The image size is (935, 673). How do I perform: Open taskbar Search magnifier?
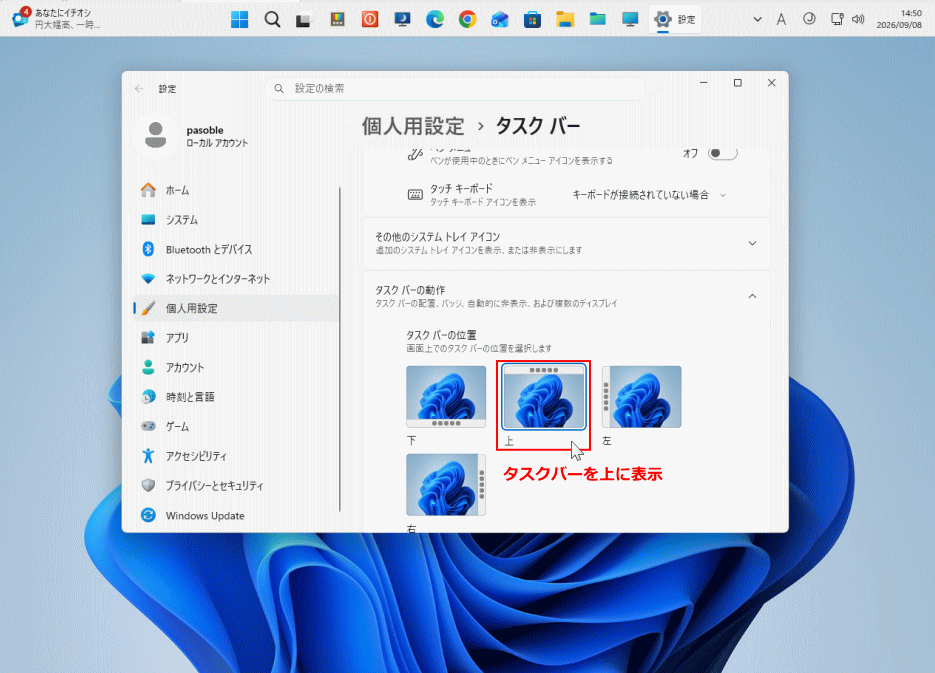point(272,20)
